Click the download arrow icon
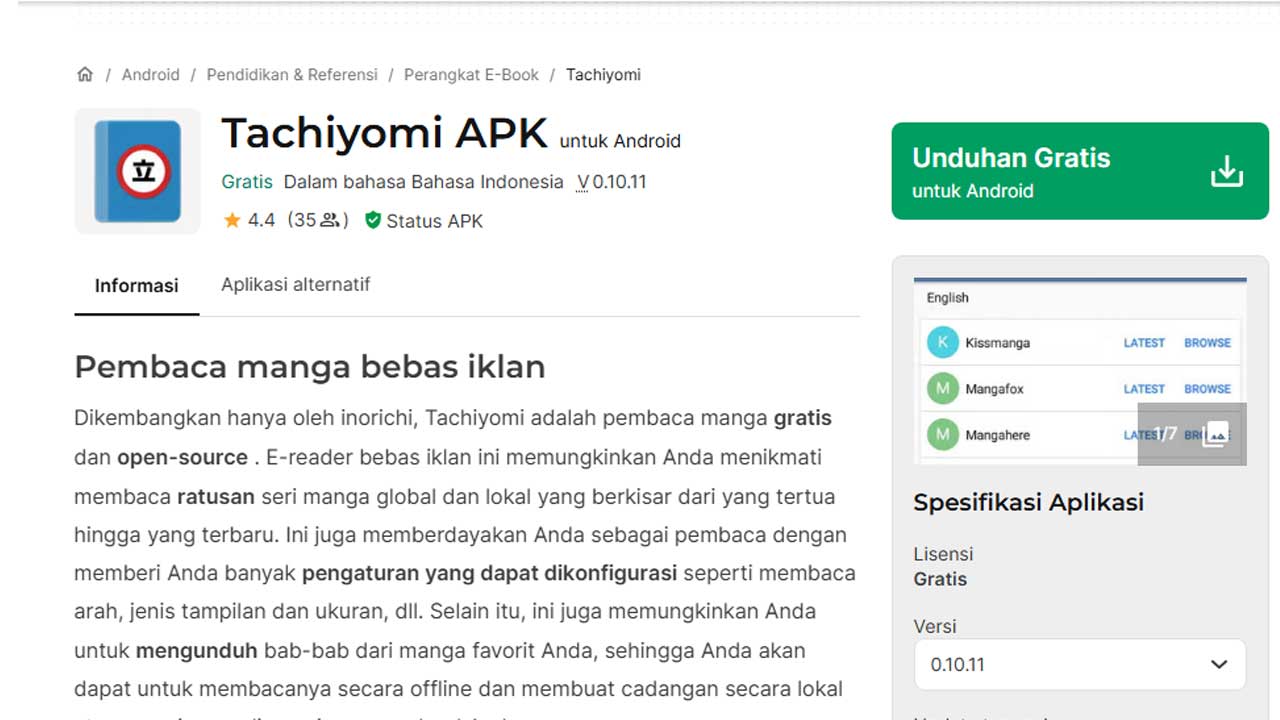Screen dimensions: 1280x720 pyautogui.click(x=1227, y=171)
